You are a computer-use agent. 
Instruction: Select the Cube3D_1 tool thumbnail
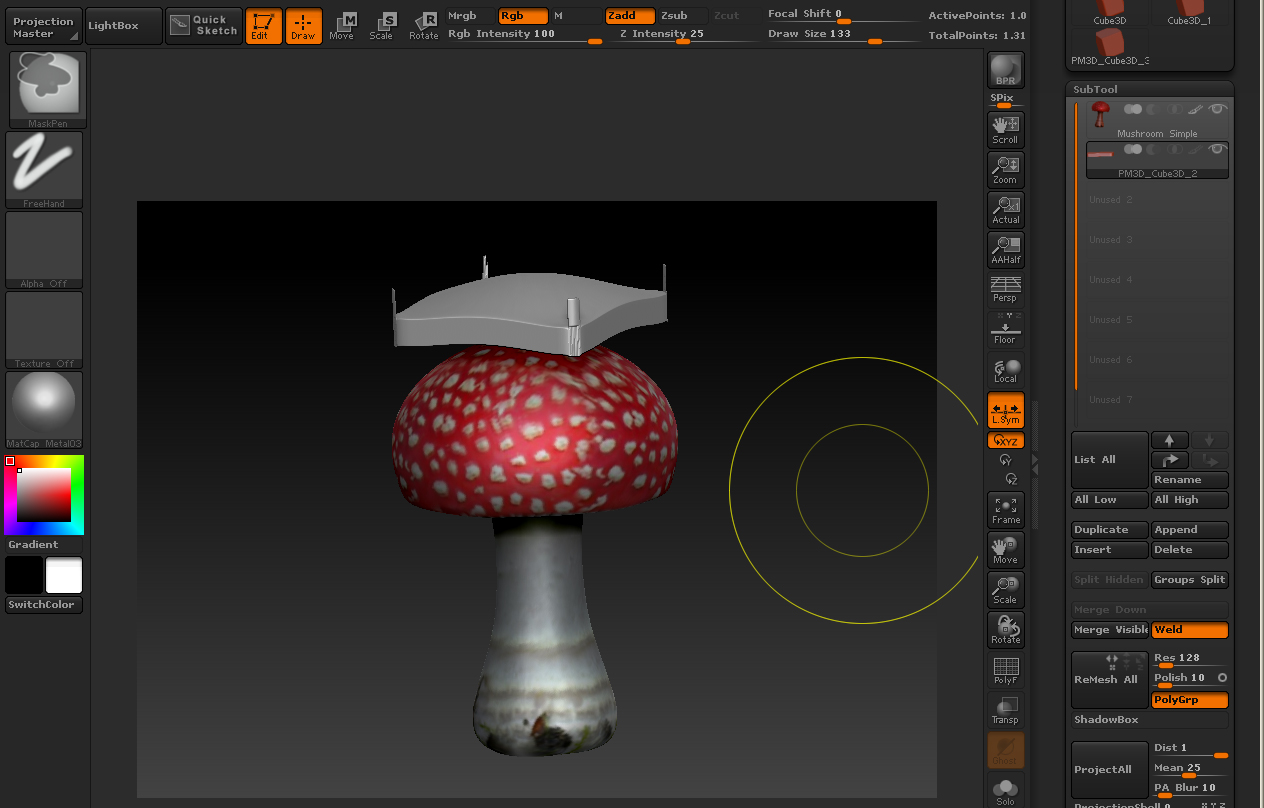[1189, 14]
